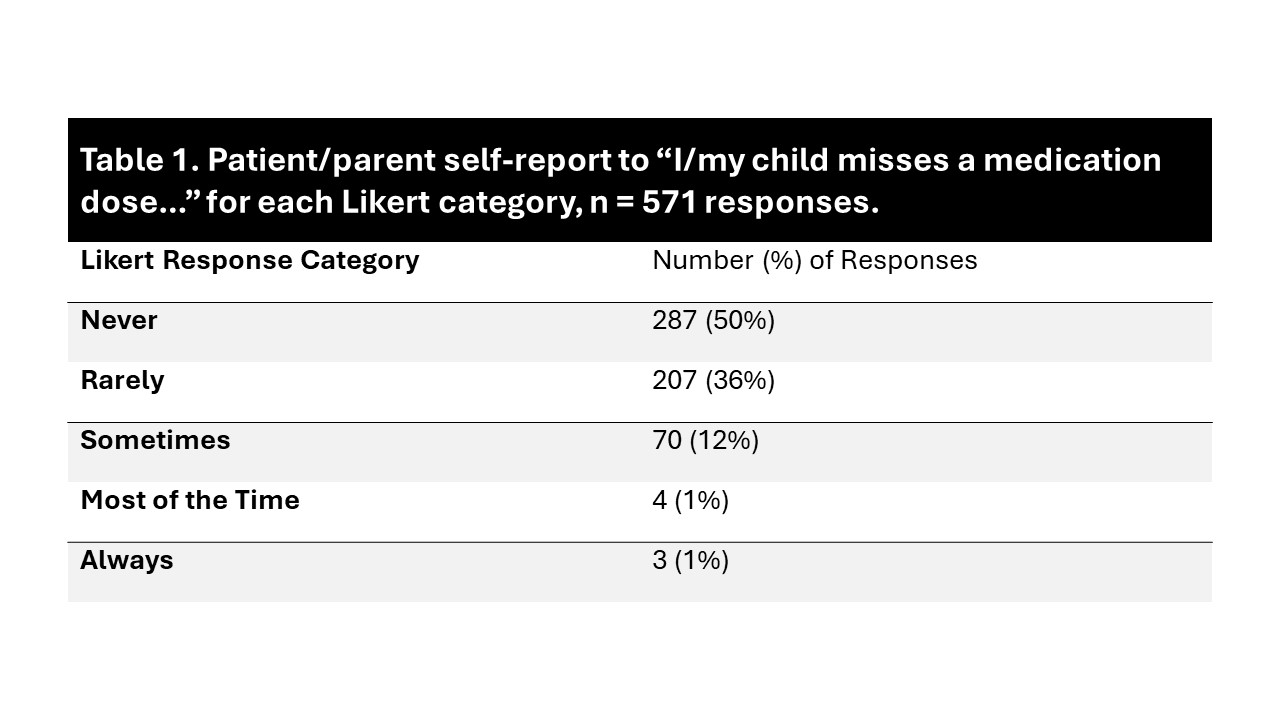Click the "Sometimes" row label
This screenshot has width=1280, height=720.
coord(155,440)
